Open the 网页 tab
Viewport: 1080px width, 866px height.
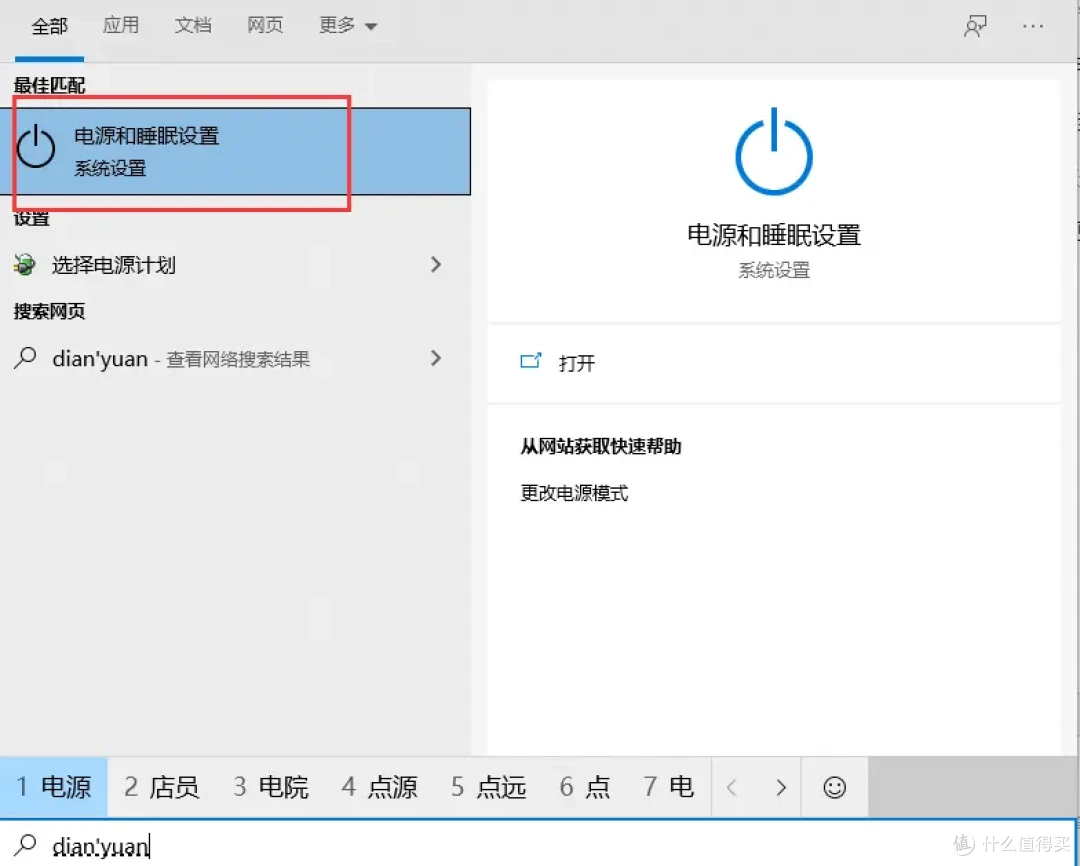265,25
